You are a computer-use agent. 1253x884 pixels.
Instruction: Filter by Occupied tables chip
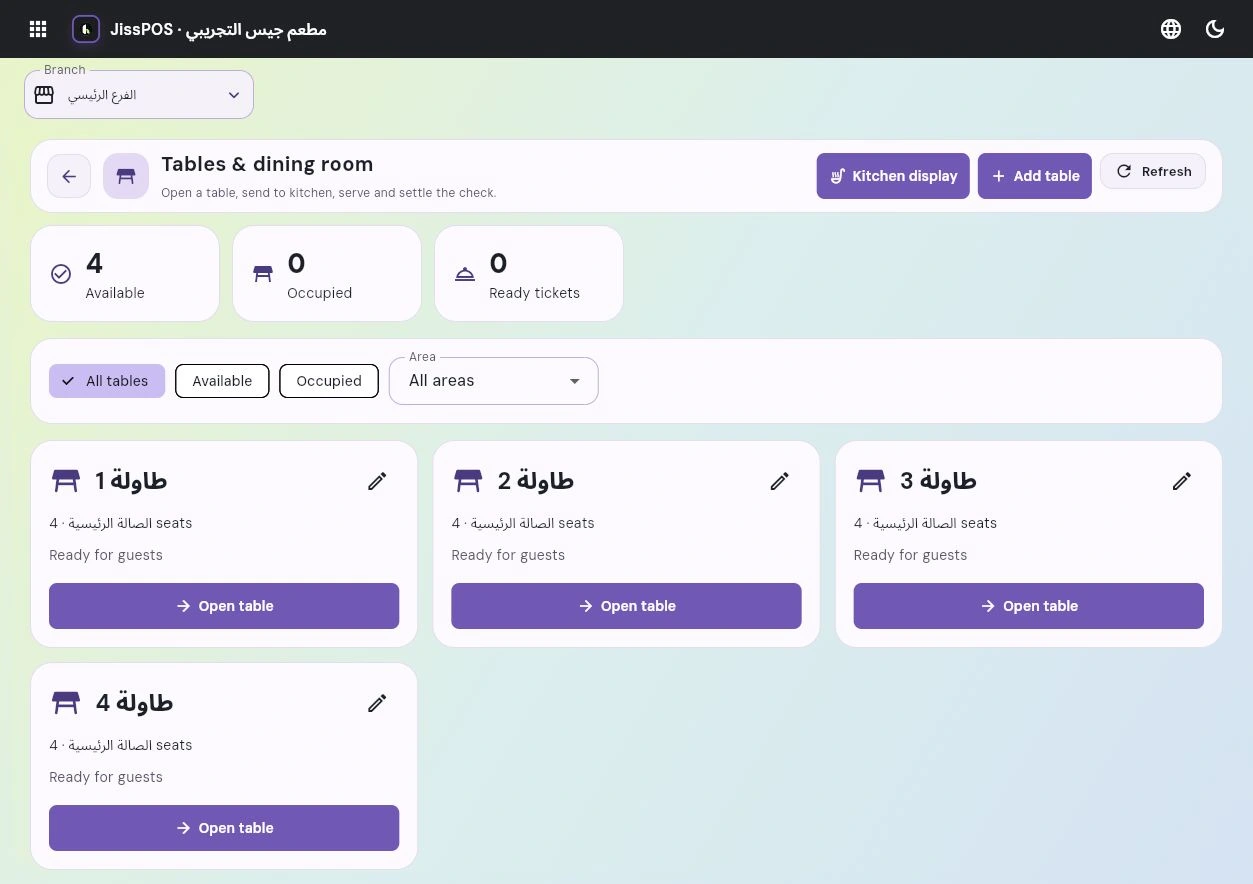point(329,381)
